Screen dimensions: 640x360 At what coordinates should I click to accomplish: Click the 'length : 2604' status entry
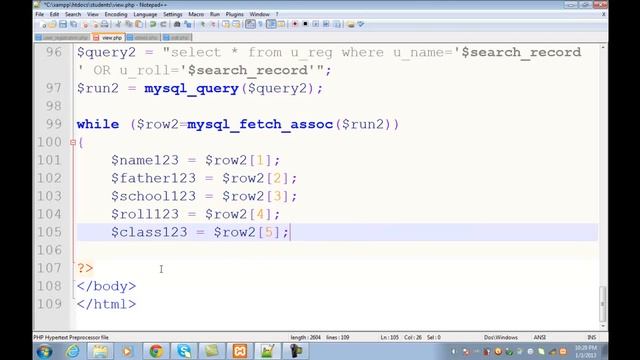click(x=306, y=338)
